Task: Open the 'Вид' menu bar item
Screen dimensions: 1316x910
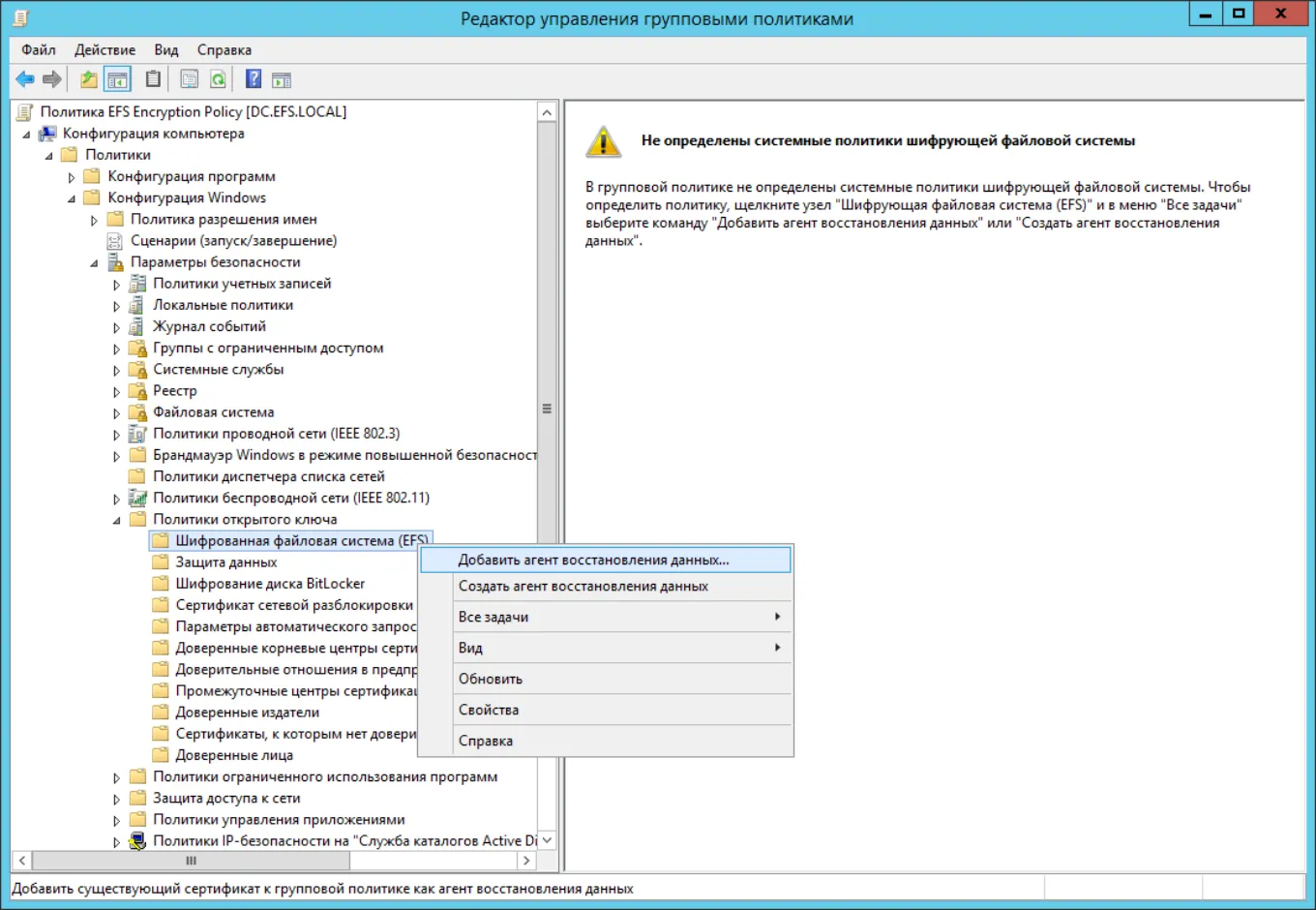Action: tap(166, 49)
